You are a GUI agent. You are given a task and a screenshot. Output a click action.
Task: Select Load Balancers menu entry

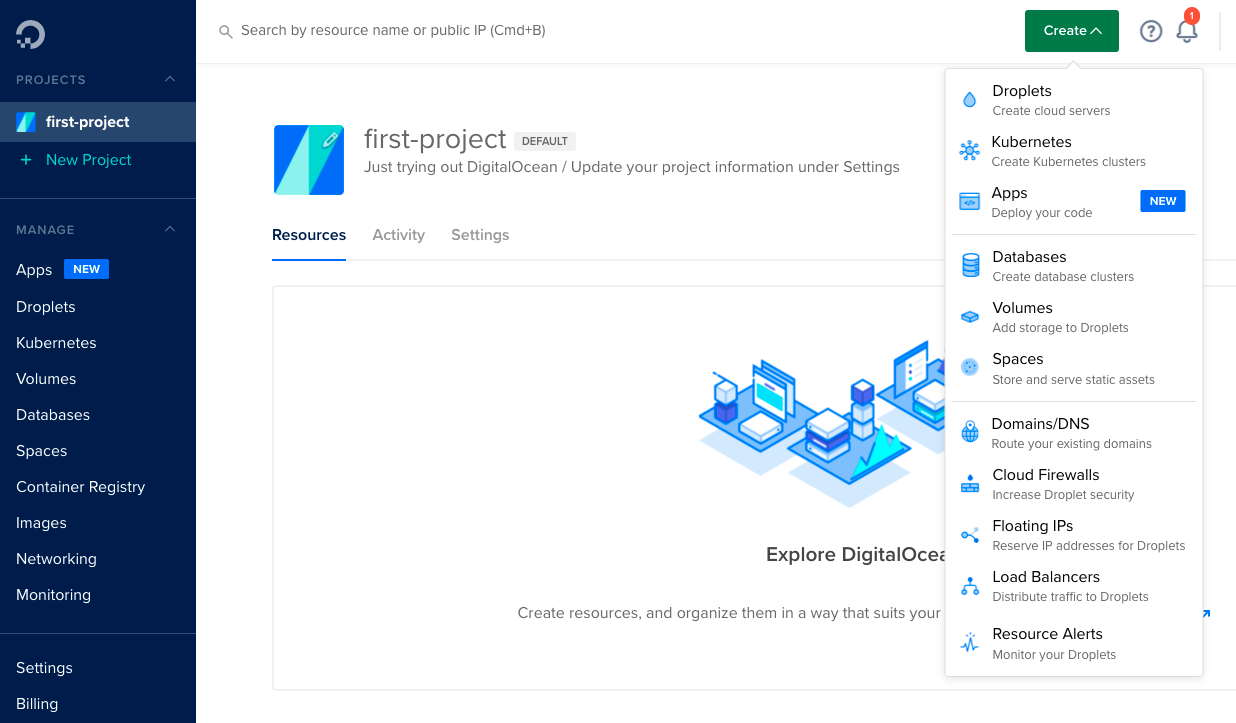[x=1074, y=586]
